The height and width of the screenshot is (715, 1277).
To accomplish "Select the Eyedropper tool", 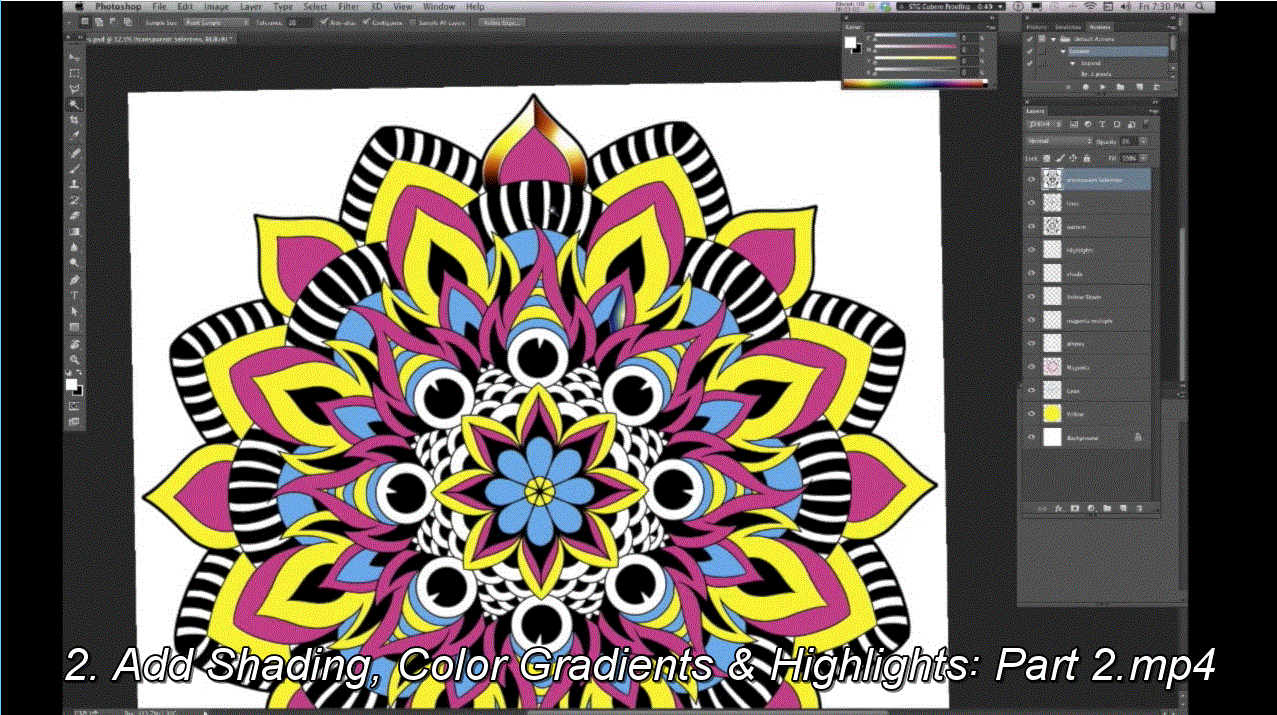I will click(74, 136).
